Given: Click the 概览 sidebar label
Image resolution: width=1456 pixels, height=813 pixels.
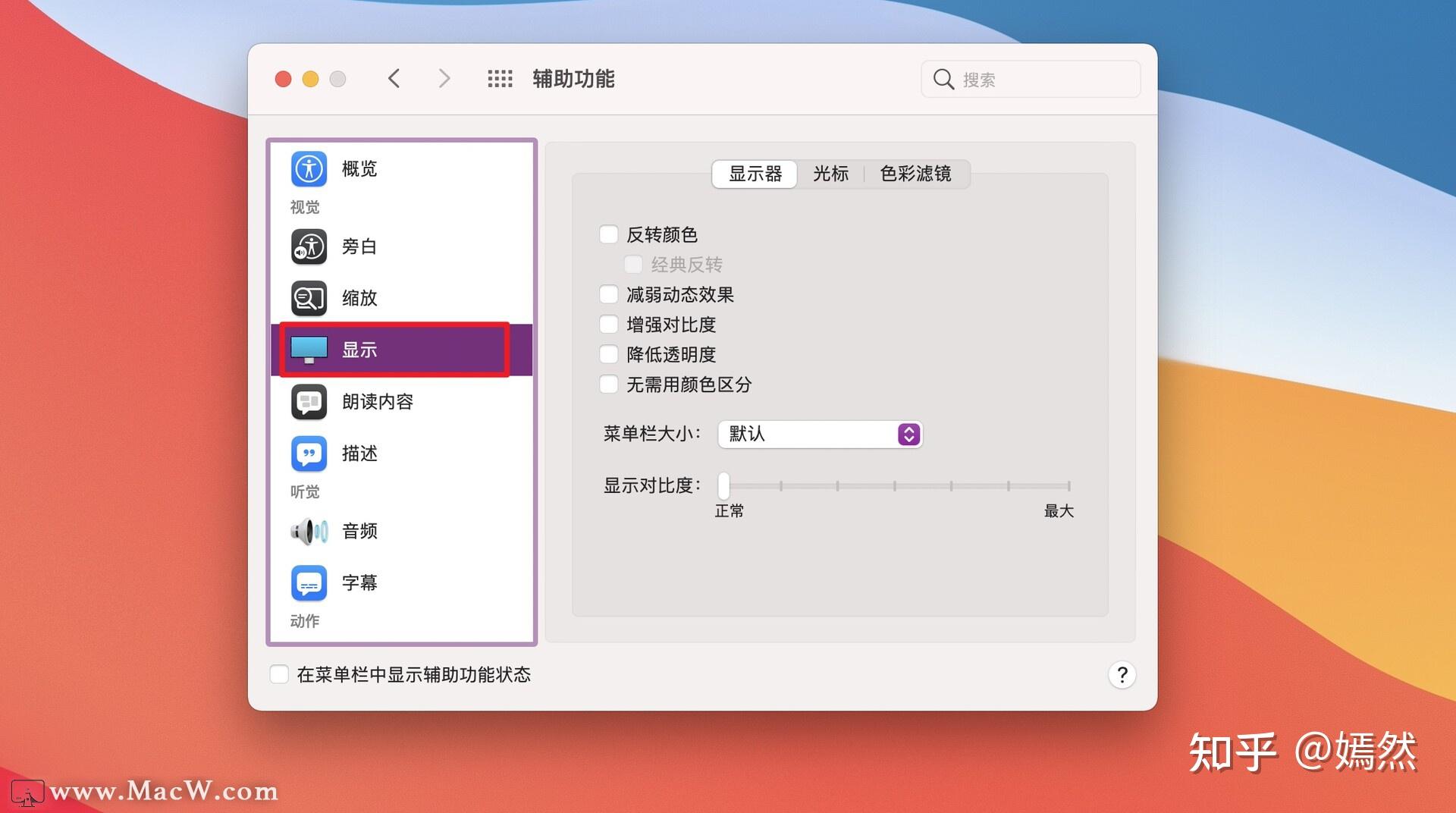Looking at the screenshot, I should [x=359, y=168].
